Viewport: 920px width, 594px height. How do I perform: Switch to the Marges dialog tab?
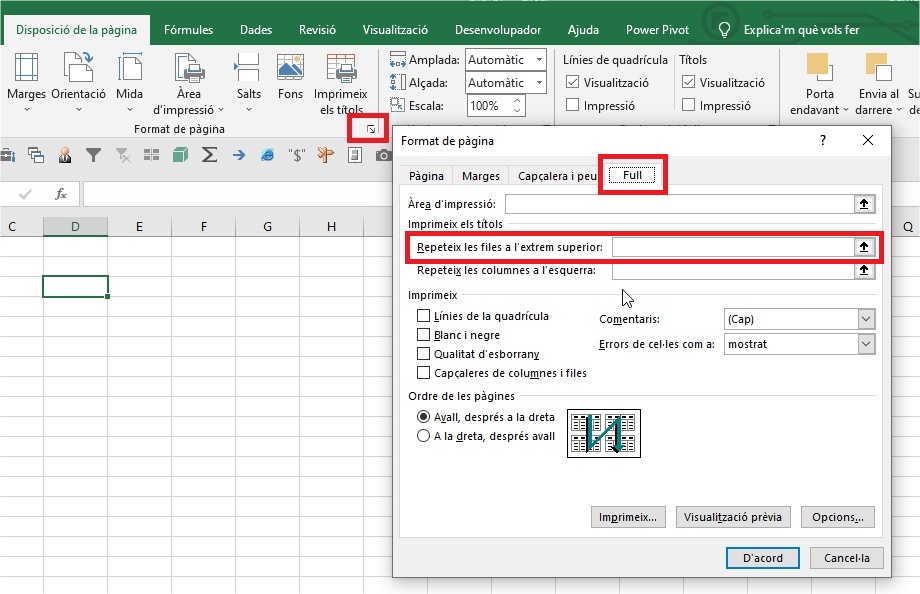[481, 176]
